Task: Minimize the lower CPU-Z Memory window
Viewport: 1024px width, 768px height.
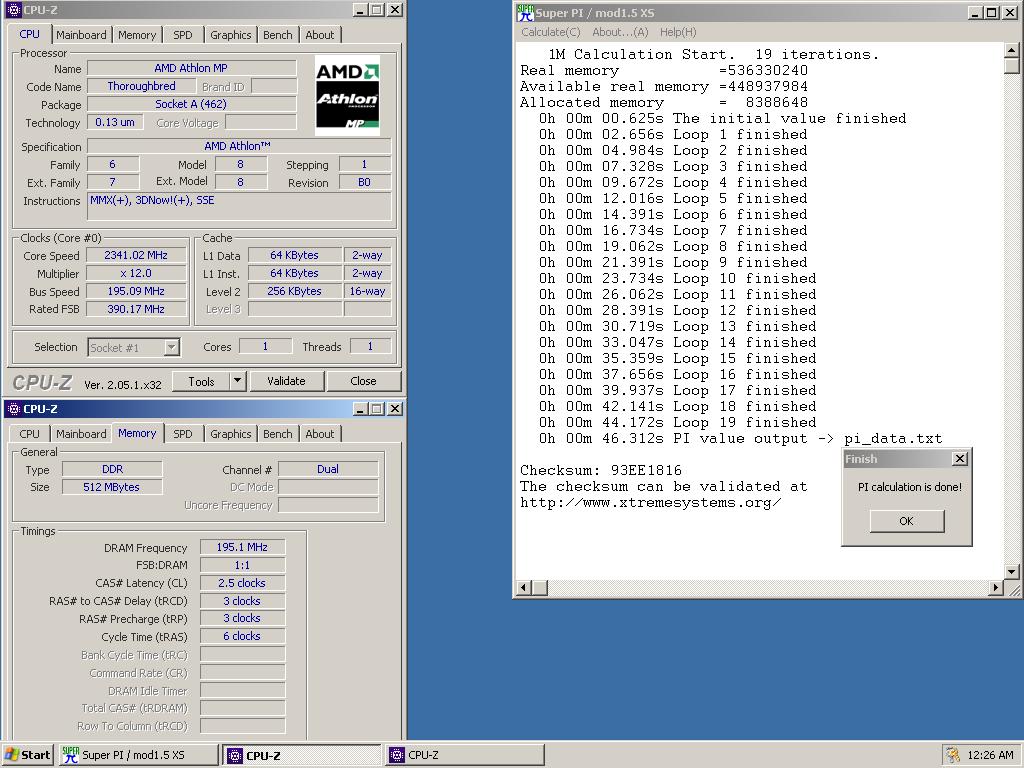Action: (x=360, y=409)
